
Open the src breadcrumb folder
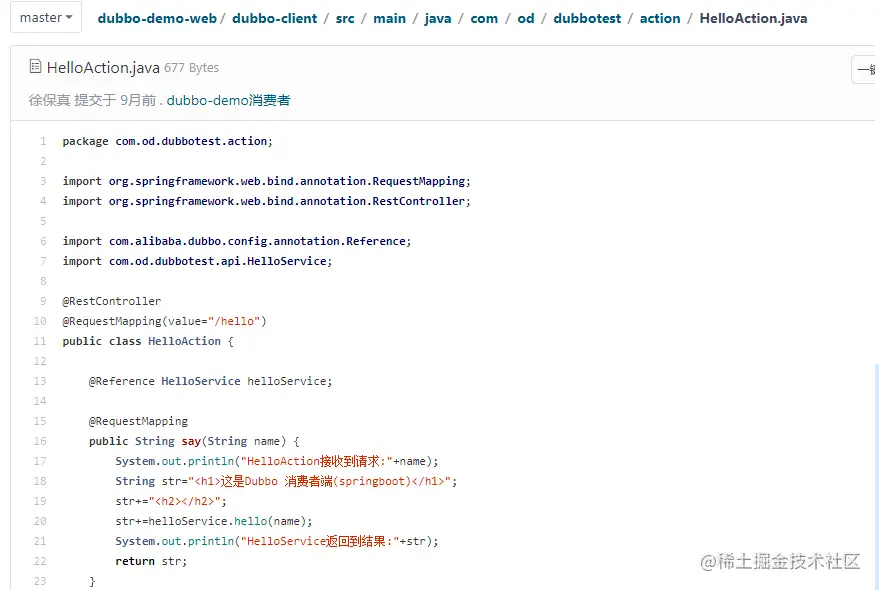[345, 19]
